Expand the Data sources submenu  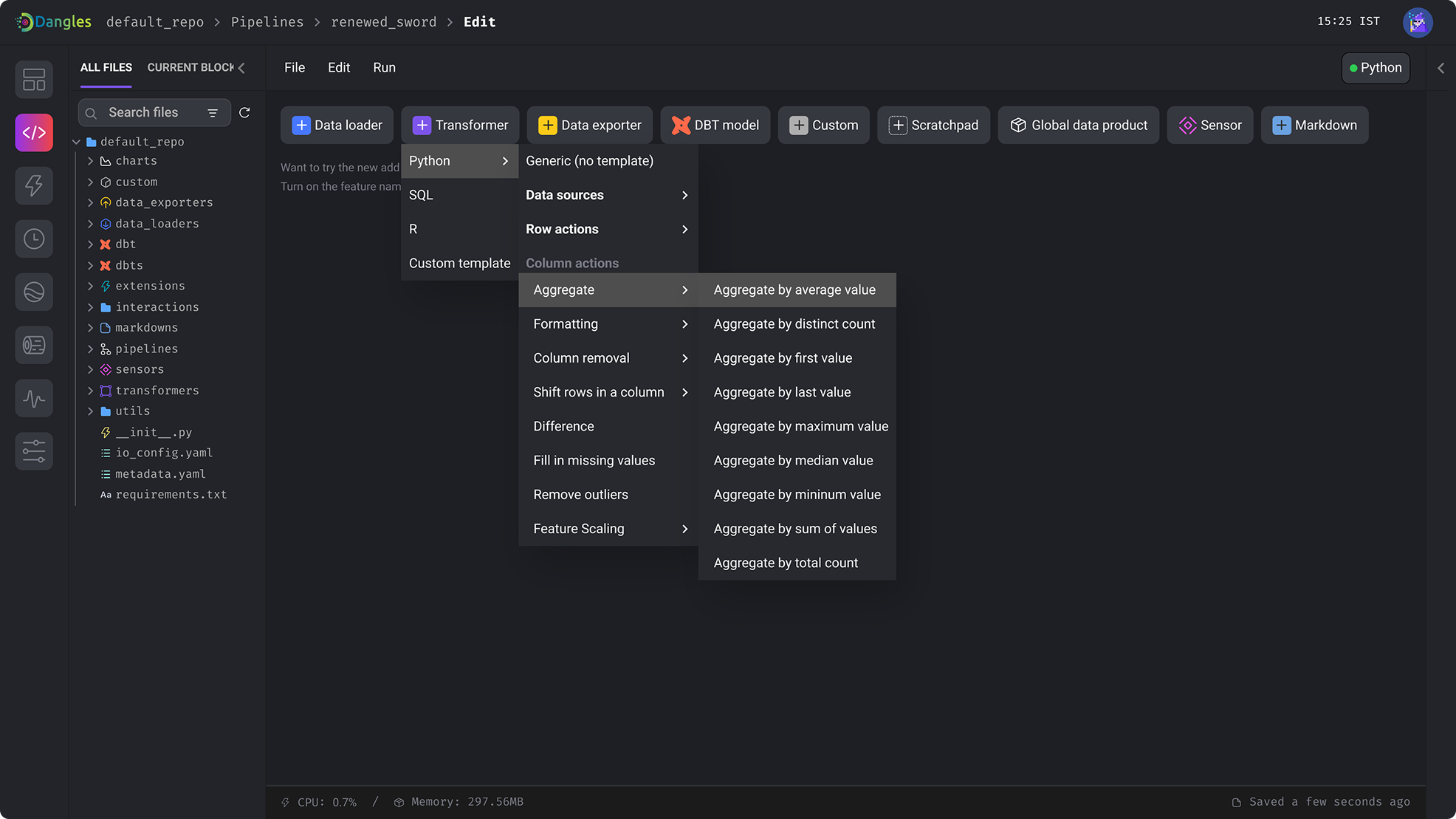pos(608,195)
